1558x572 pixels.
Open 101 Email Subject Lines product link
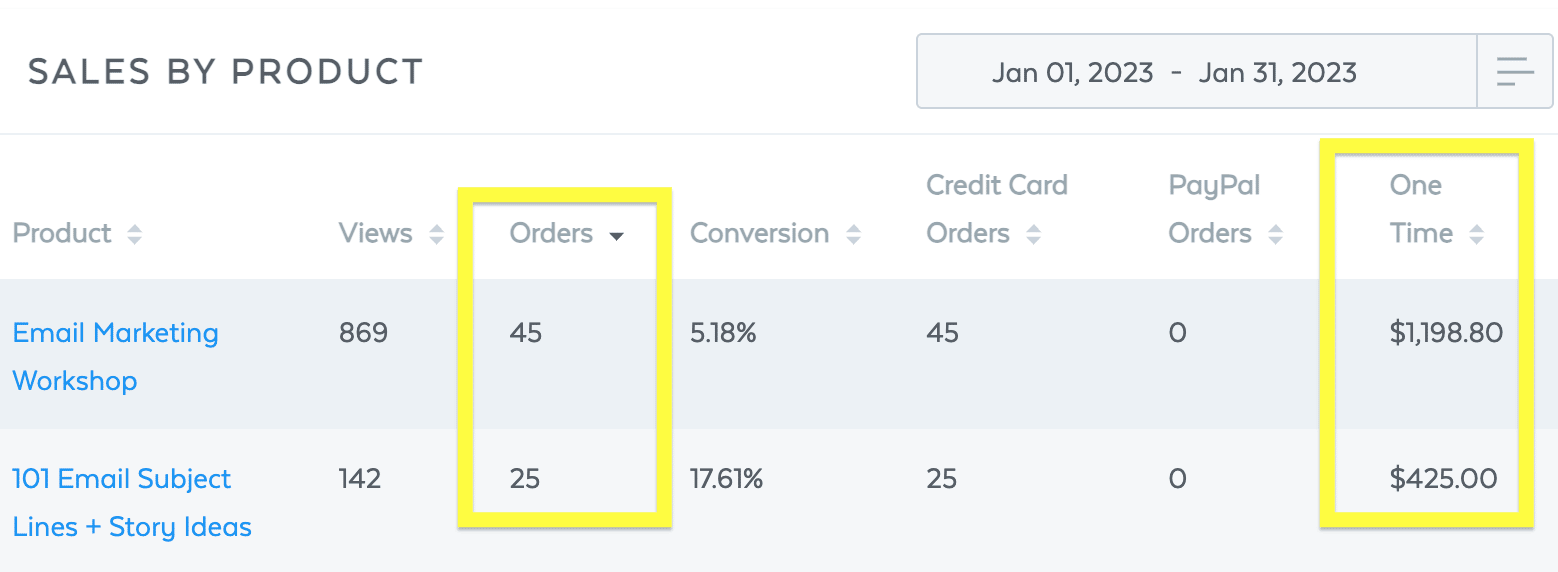(x=131, y=502)
